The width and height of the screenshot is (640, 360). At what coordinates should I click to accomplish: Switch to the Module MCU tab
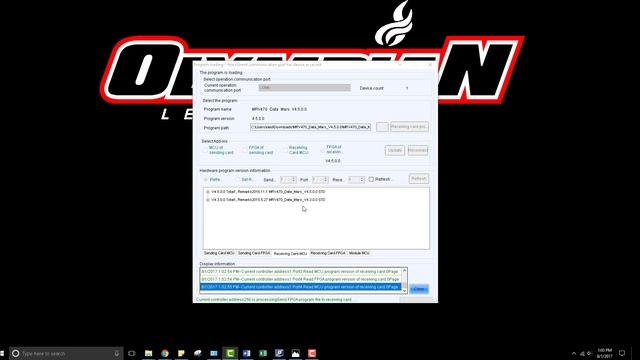(359, 253)
